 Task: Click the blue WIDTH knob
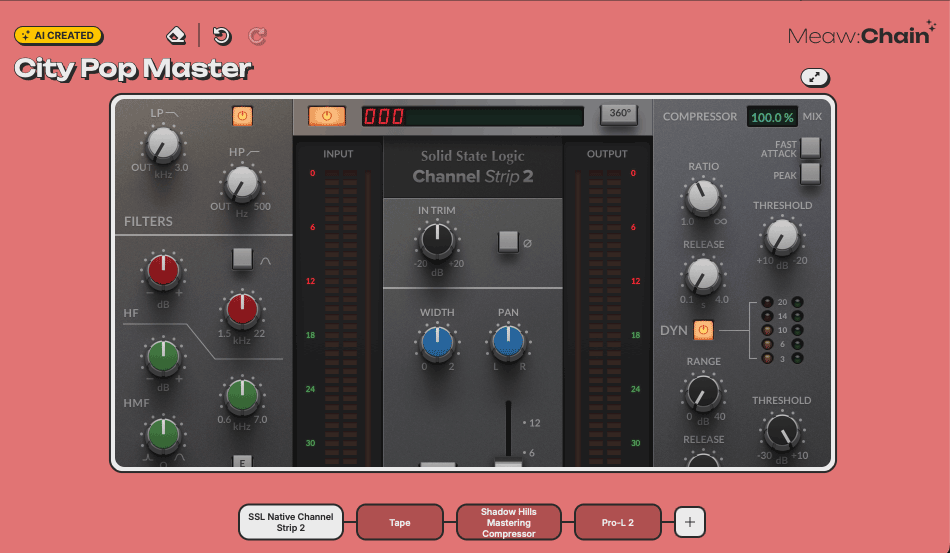437,342
